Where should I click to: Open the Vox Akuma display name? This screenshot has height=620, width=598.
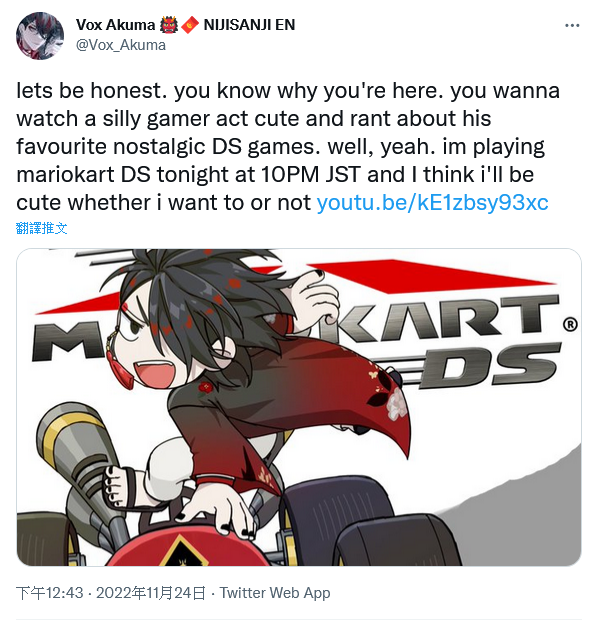point(115,25)
